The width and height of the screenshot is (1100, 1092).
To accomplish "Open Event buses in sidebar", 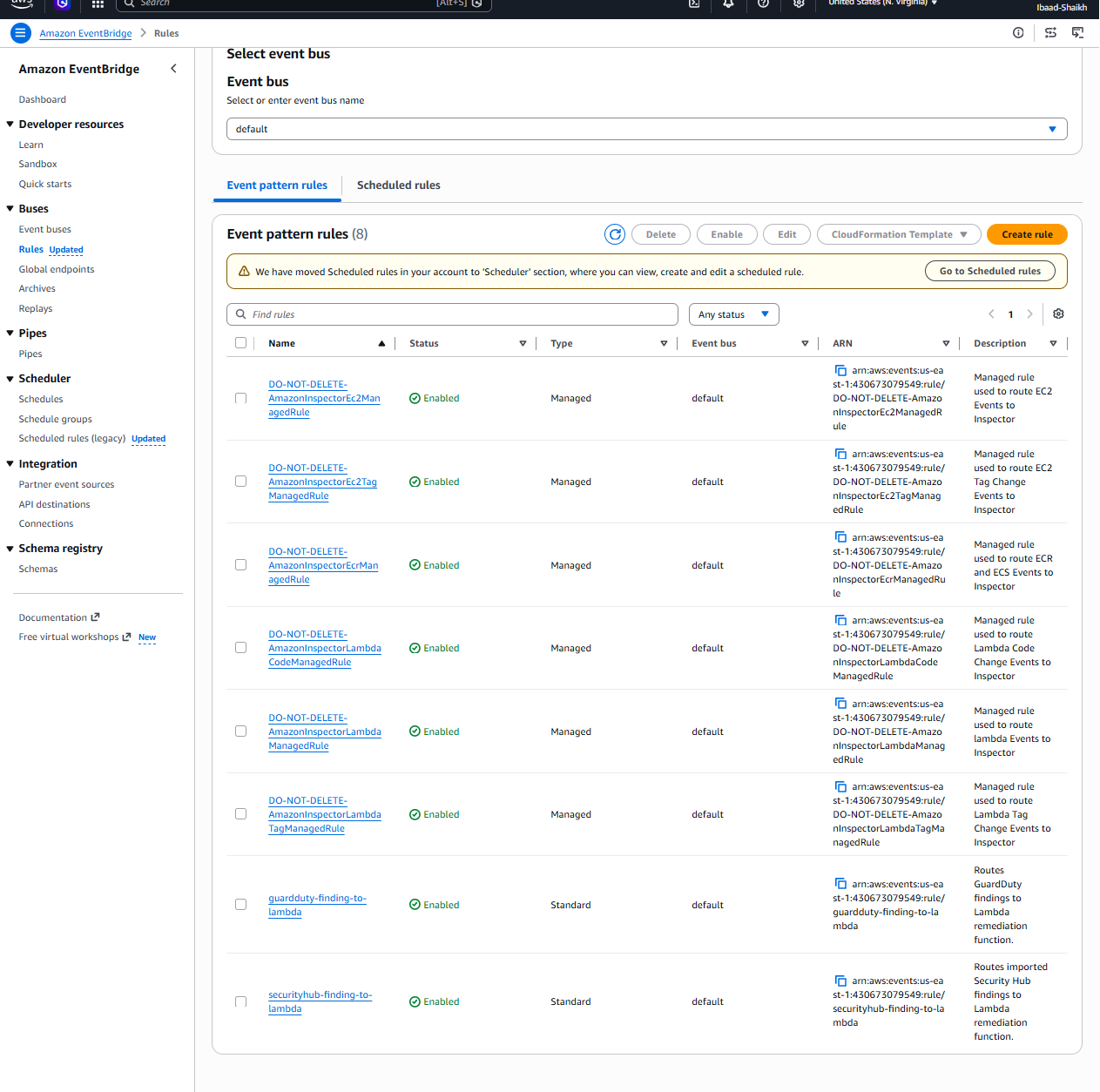I will [45, 230].
